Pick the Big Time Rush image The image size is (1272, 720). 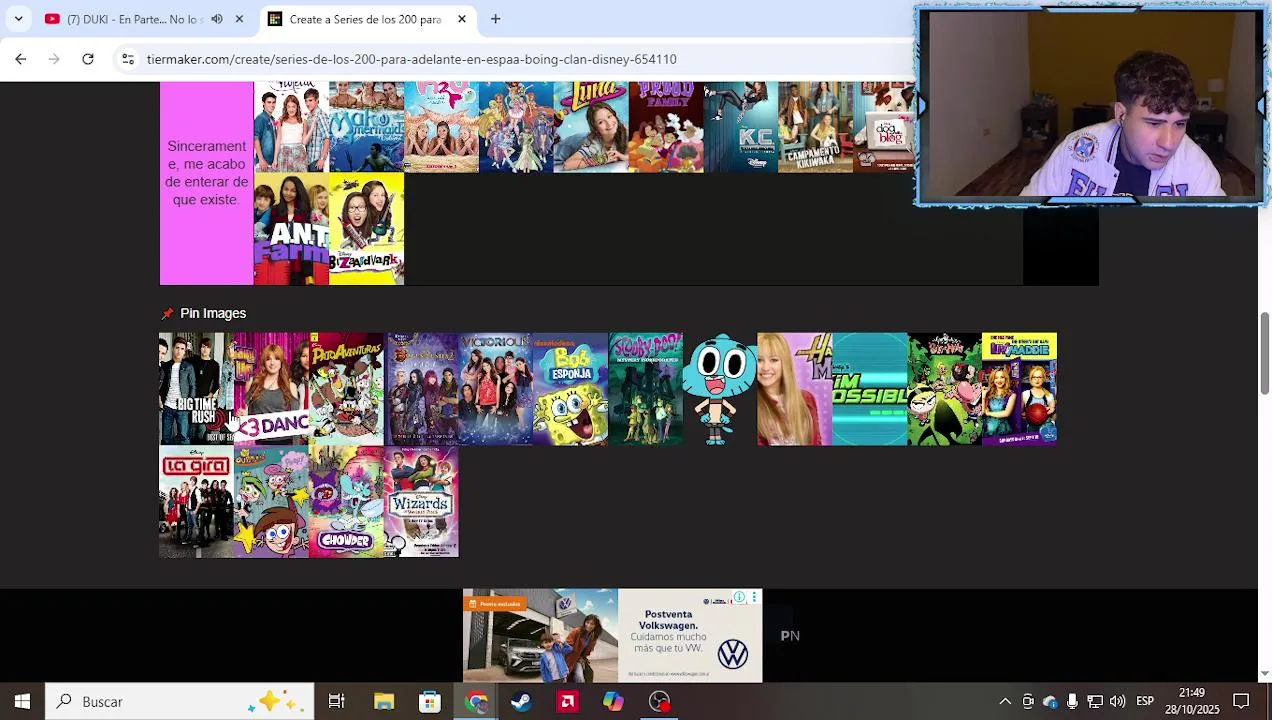click(x=196, y=389)
